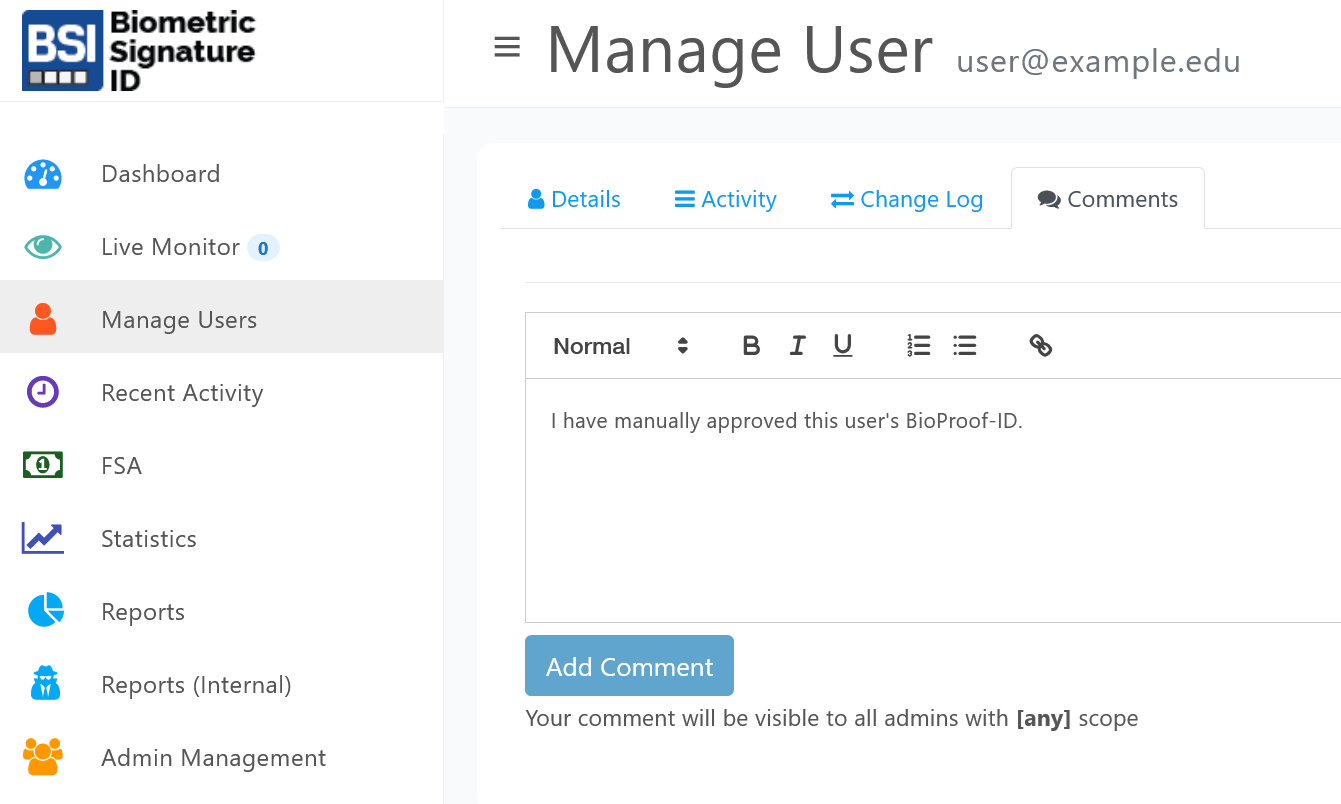The height and width of the screenshot is (804, 1341).
Task: Toggle underline formatting in editor
Action: 843,346
